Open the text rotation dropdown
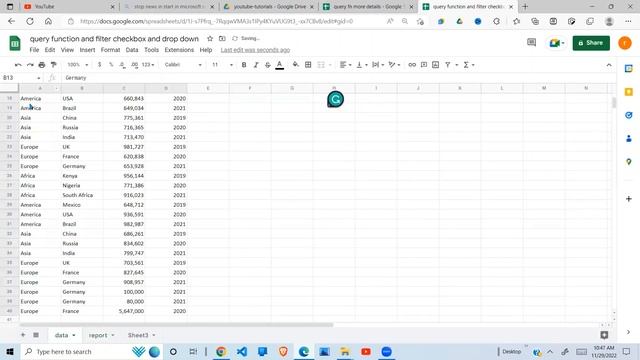This screenshot has height=360, width=640. click(394, 65)
